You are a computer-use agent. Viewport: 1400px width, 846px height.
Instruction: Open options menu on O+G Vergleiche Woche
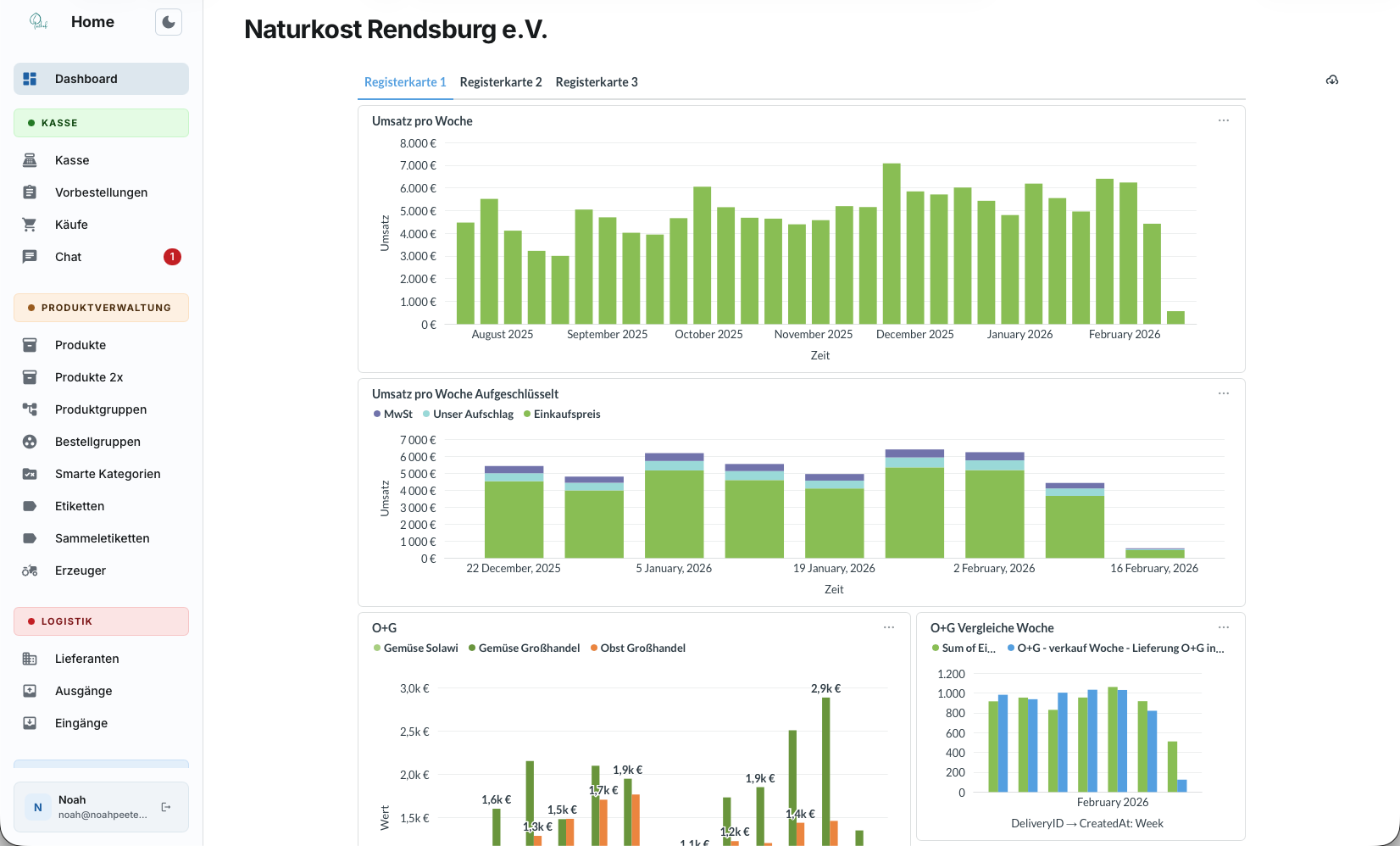click(1223, 627)
